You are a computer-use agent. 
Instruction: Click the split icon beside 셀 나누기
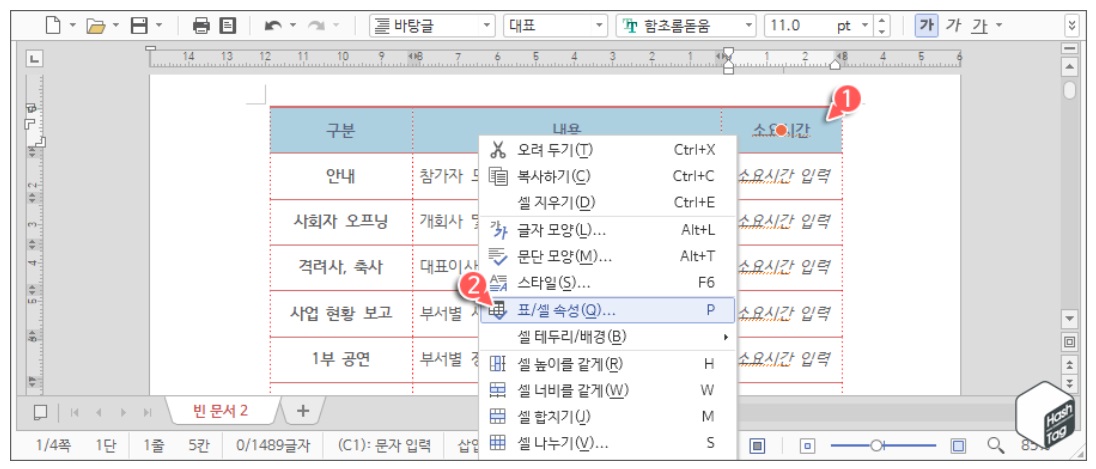pyautogui.click(x=498, y=443)
